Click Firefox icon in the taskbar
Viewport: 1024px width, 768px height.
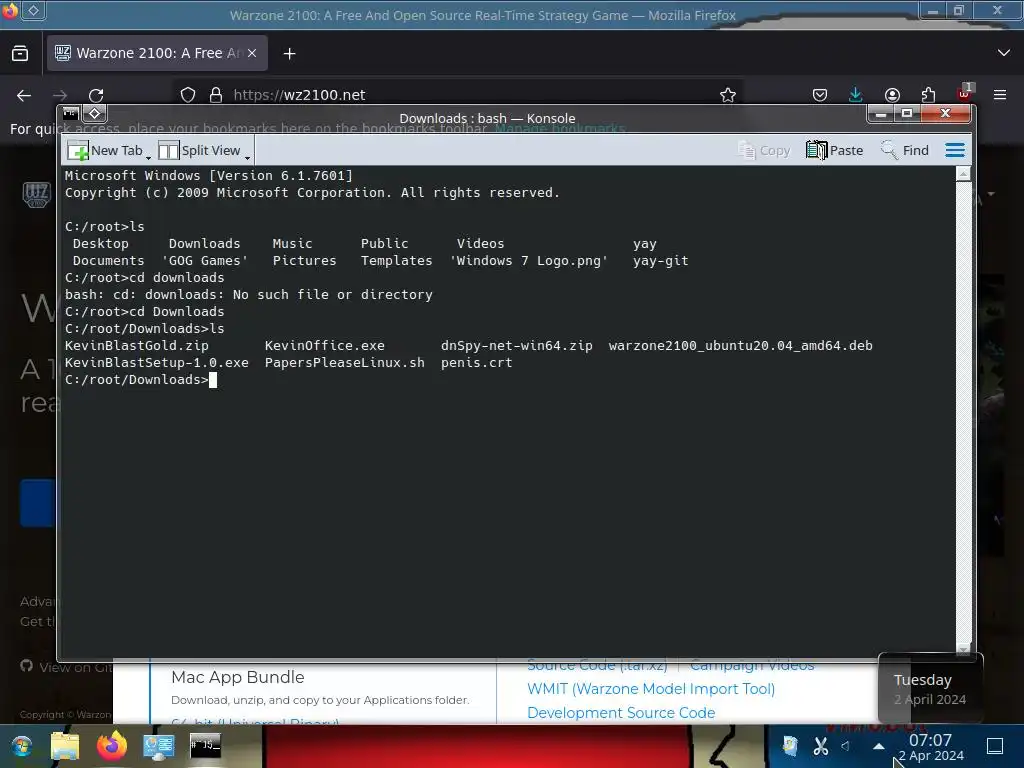pyautogui.click(x=112, y=746)
